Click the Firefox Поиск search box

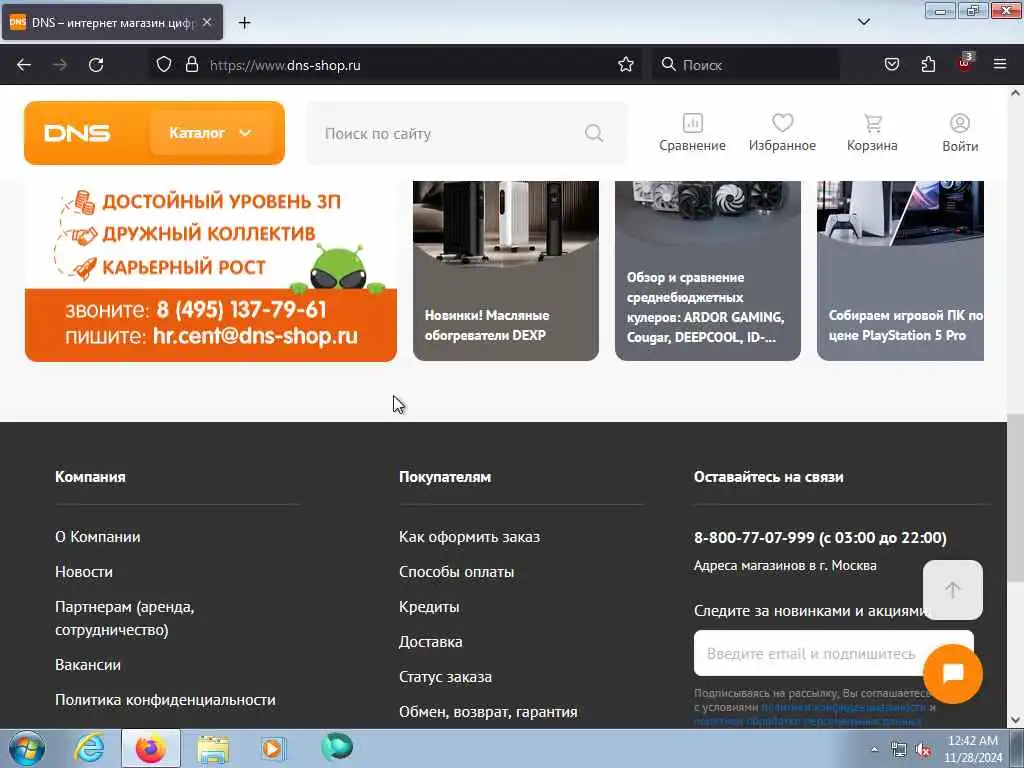(x=746, y=65)
